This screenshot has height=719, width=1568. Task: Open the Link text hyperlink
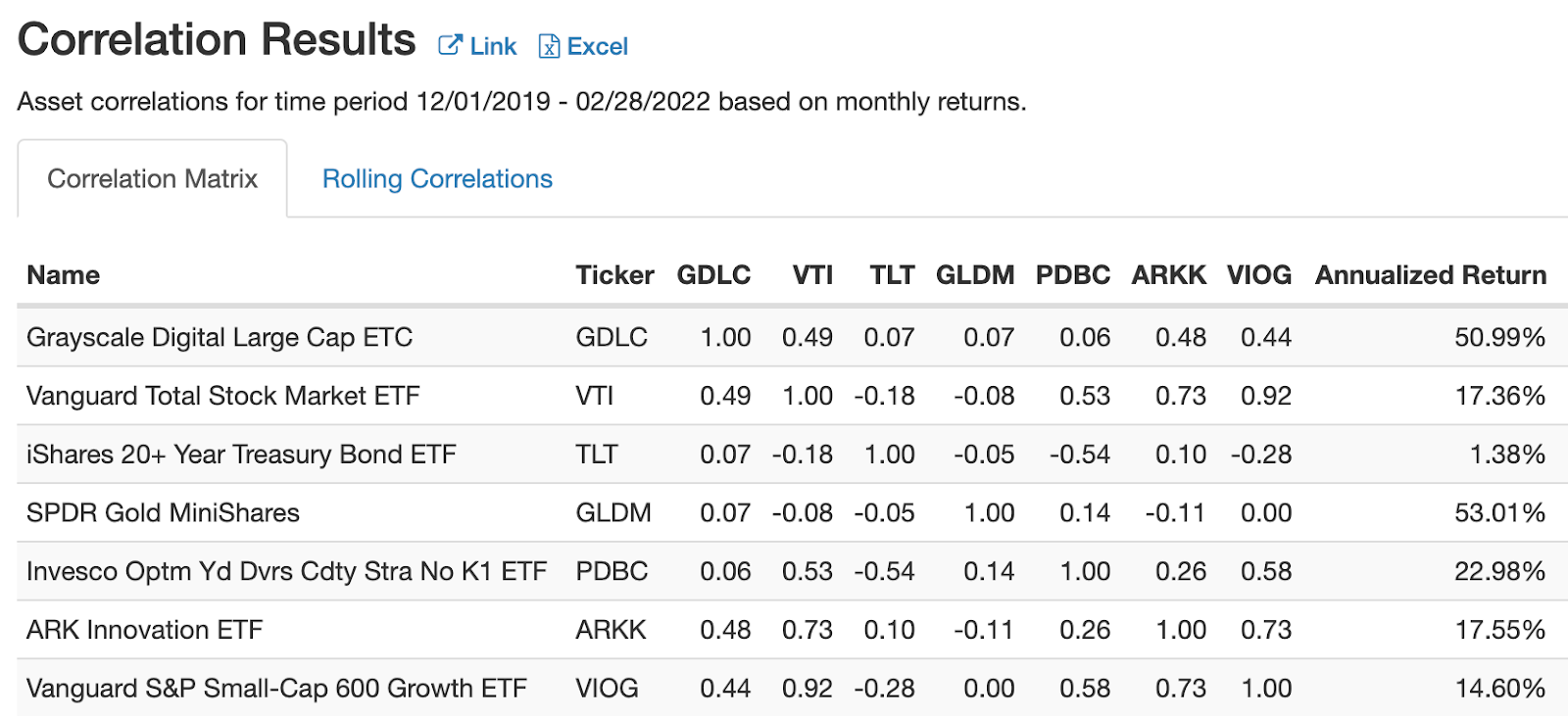pos(493,46)
